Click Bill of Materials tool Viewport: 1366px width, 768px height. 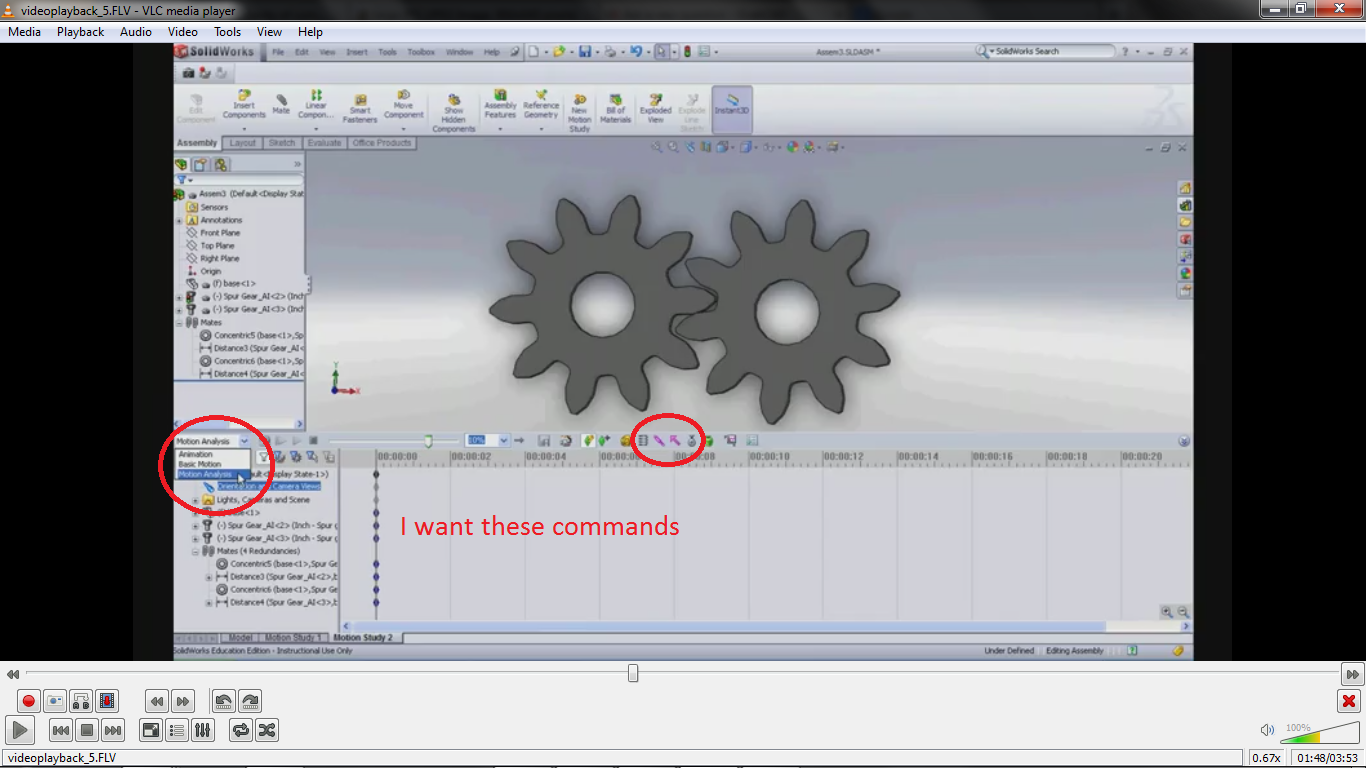(x=616, y=108)
